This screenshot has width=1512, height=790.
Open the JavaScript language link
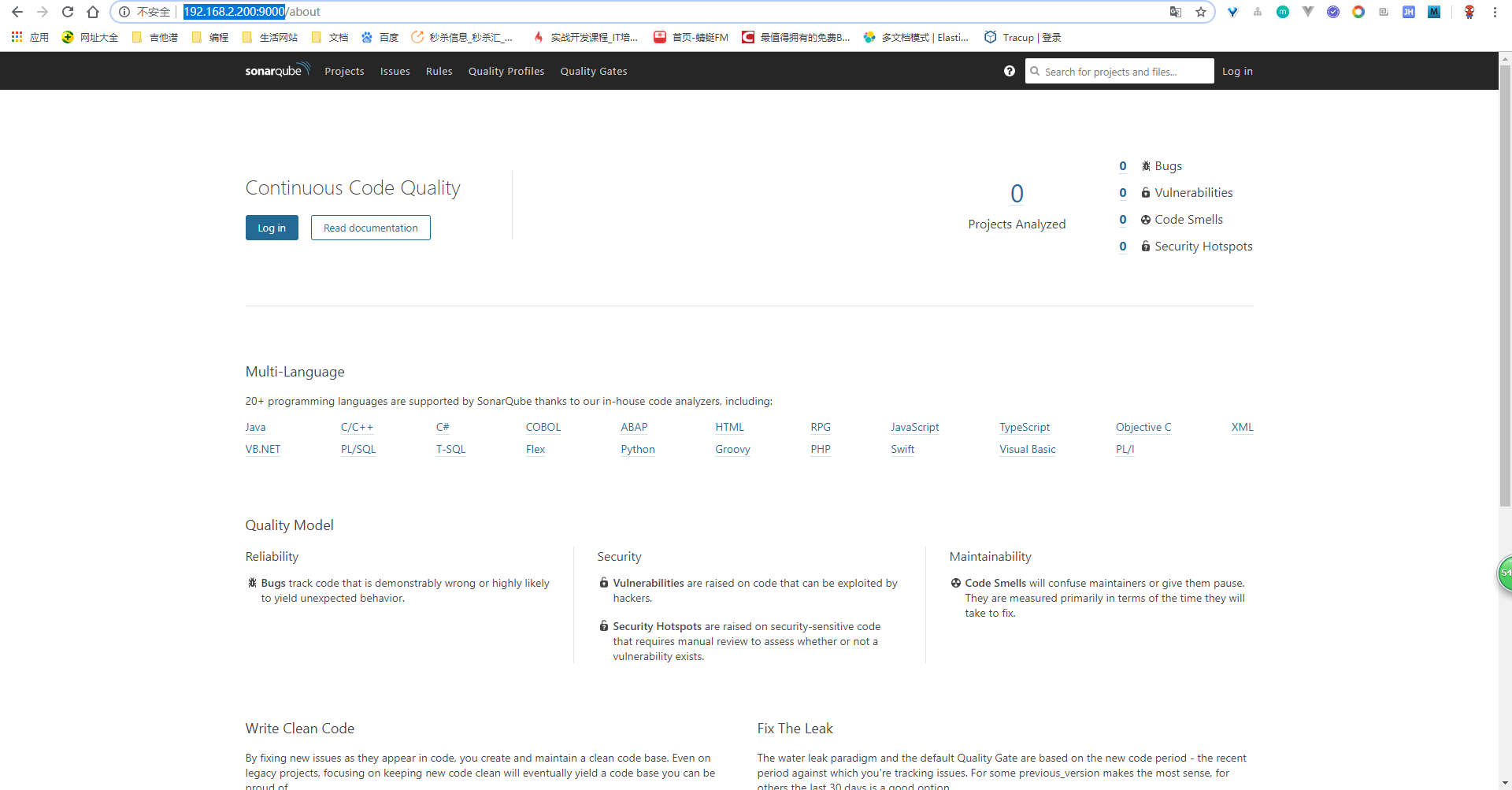(915, 427)
